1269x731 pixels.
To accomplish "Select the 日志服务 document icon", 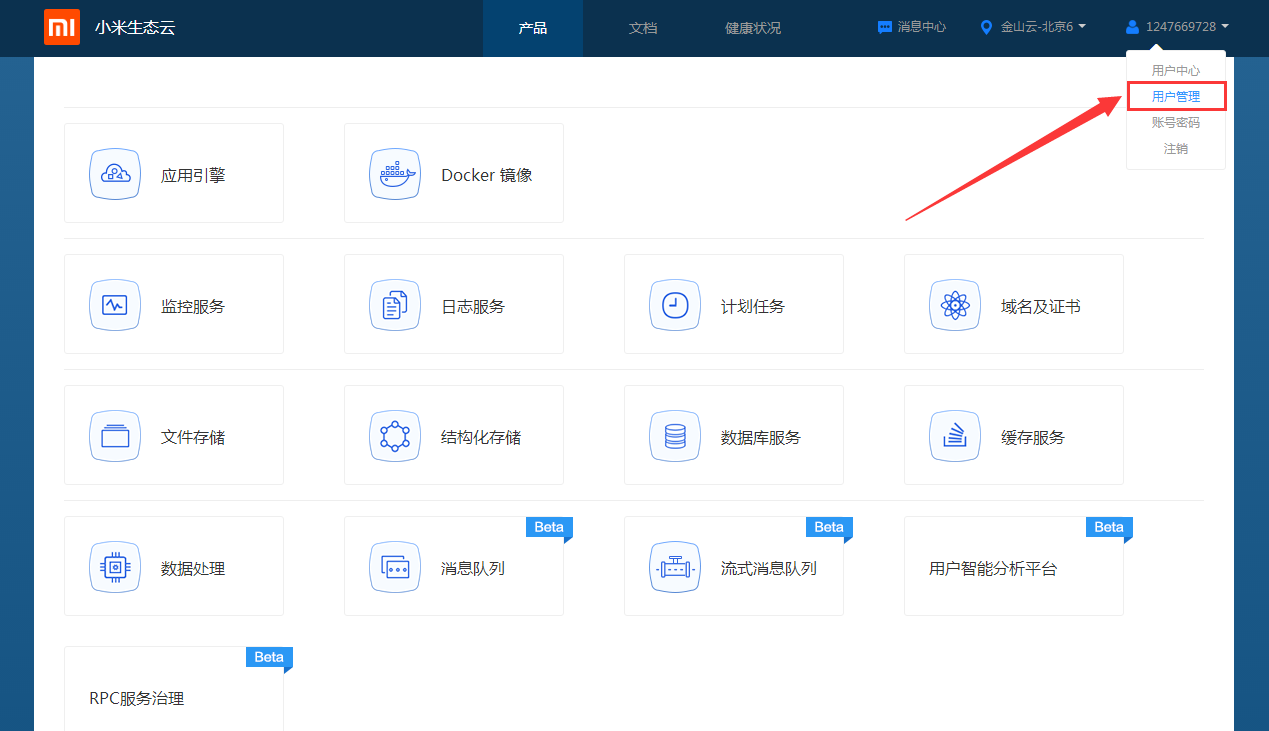I will click(395, 305).
